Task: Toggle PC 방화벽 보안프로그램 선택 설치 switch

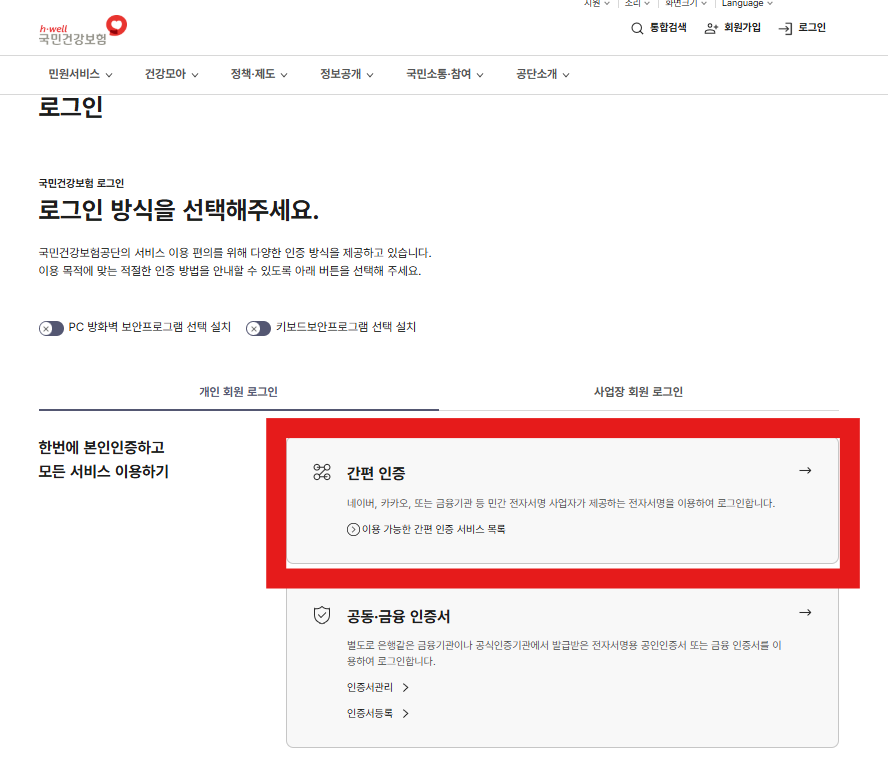Action: [51, 328]
